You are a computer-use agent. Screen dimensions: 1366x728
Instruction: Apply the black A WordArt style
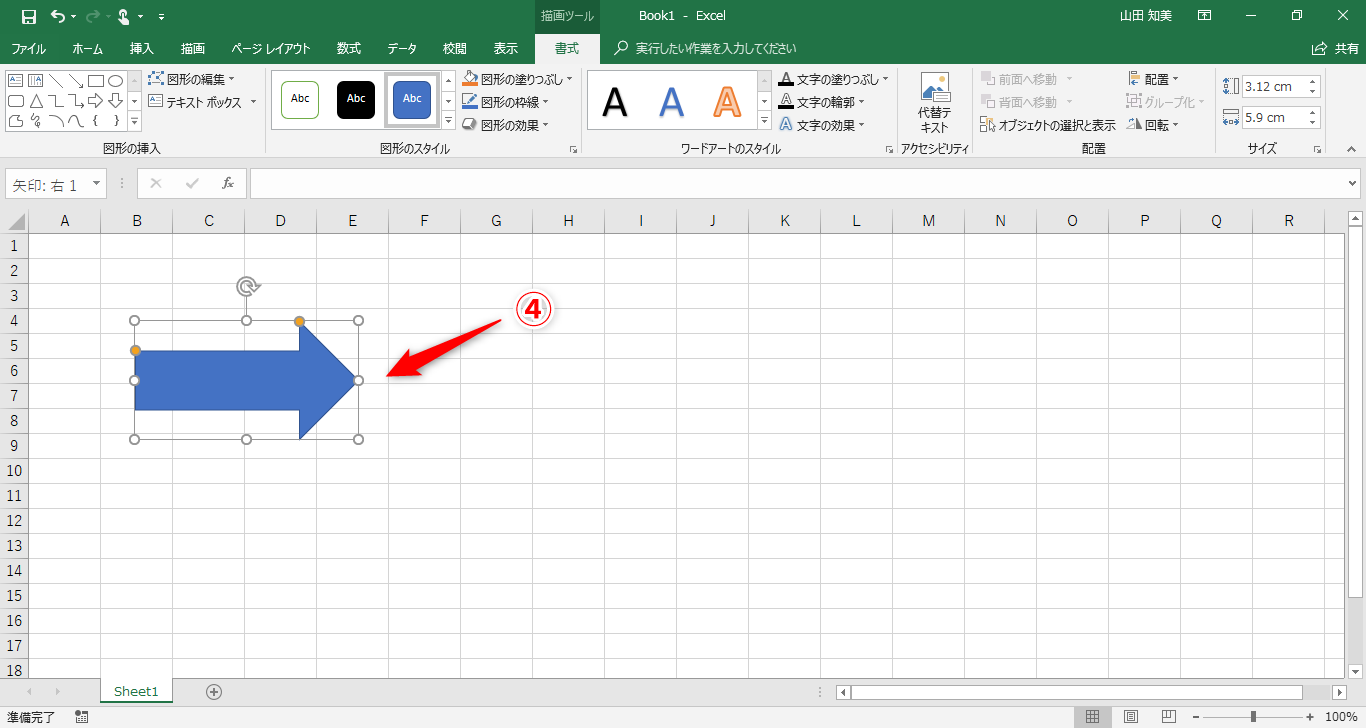pos(615,101)
